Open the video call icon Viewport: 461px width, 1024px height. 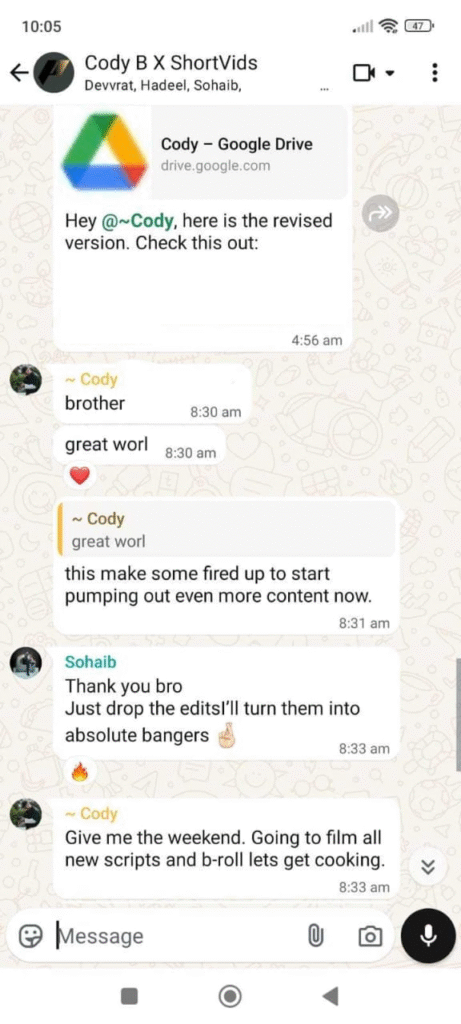point(363,72)
